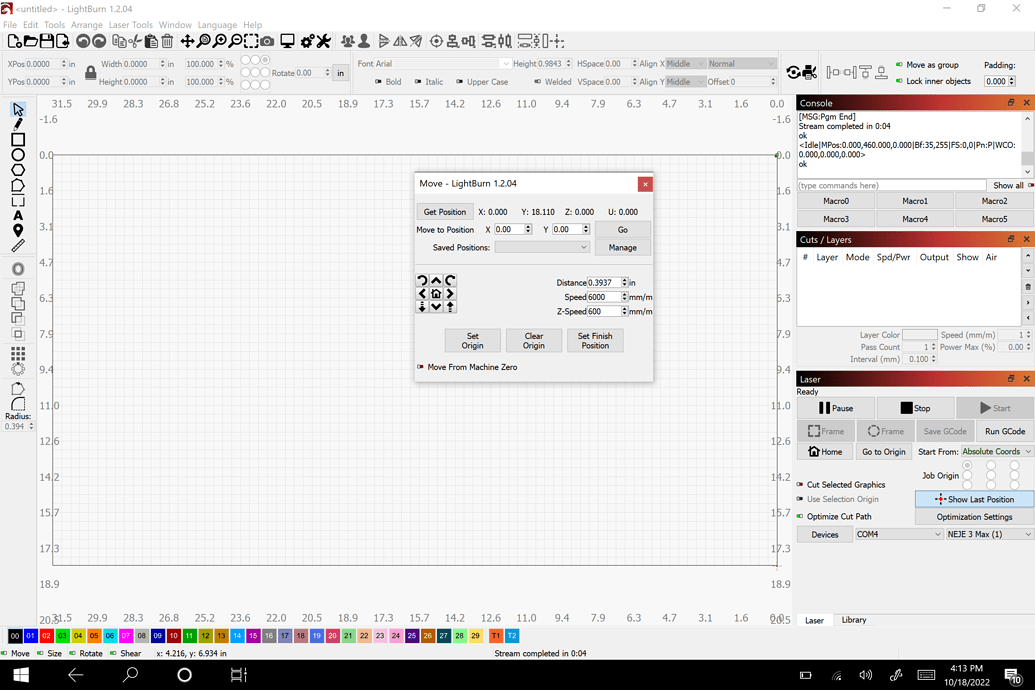Switch to the Library tab
Viewport: 1035px width, 690px height.
tap(854, 620)
